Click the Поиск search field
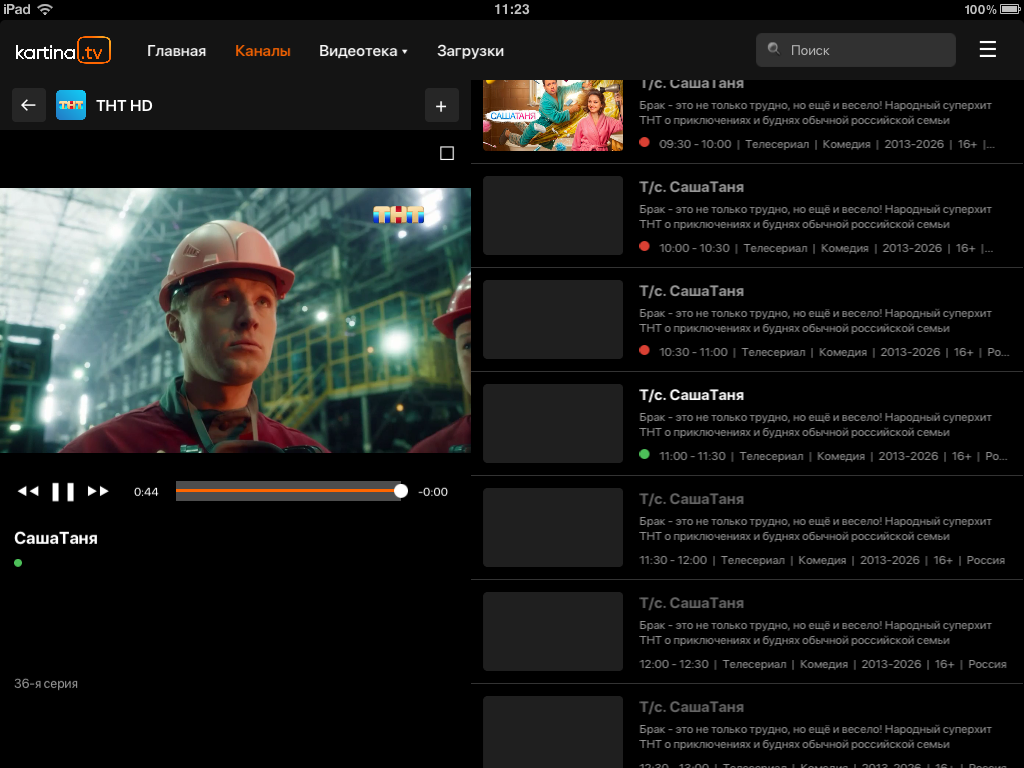This screenshot has width=1024, height=768. pos(856,50)
